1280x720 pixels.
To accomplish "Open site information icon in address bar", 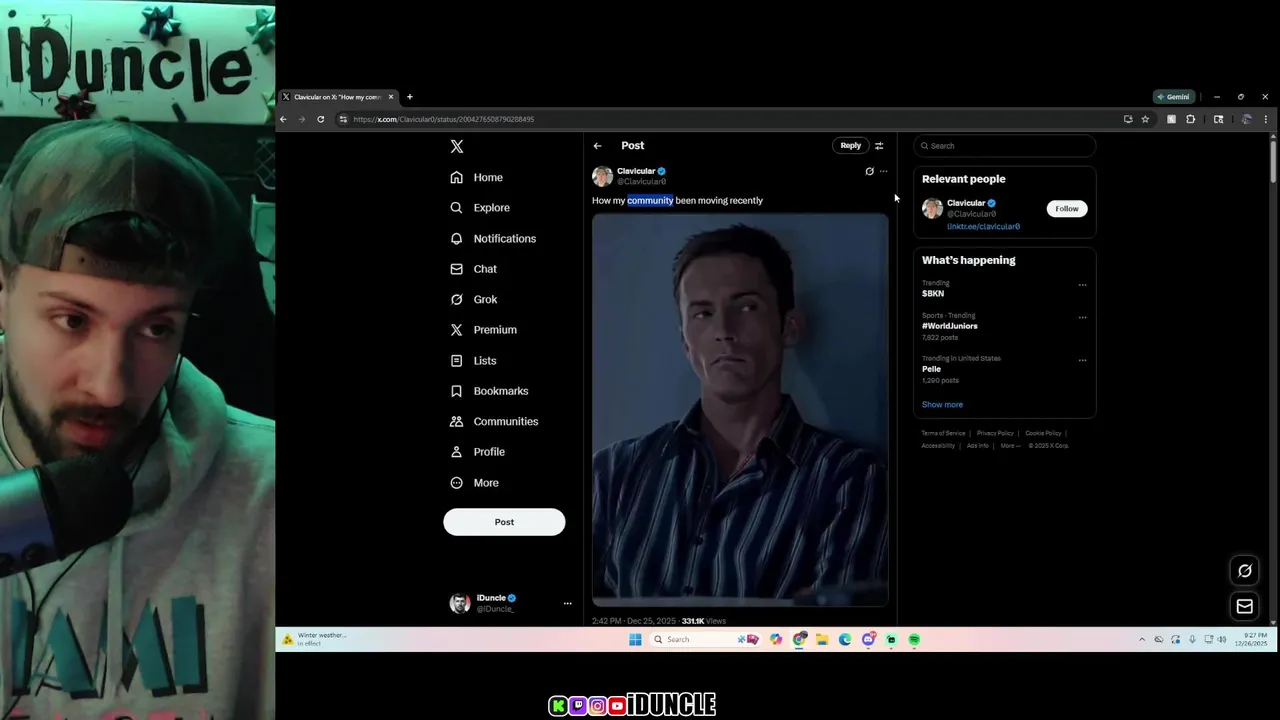I will pos(343,119).
